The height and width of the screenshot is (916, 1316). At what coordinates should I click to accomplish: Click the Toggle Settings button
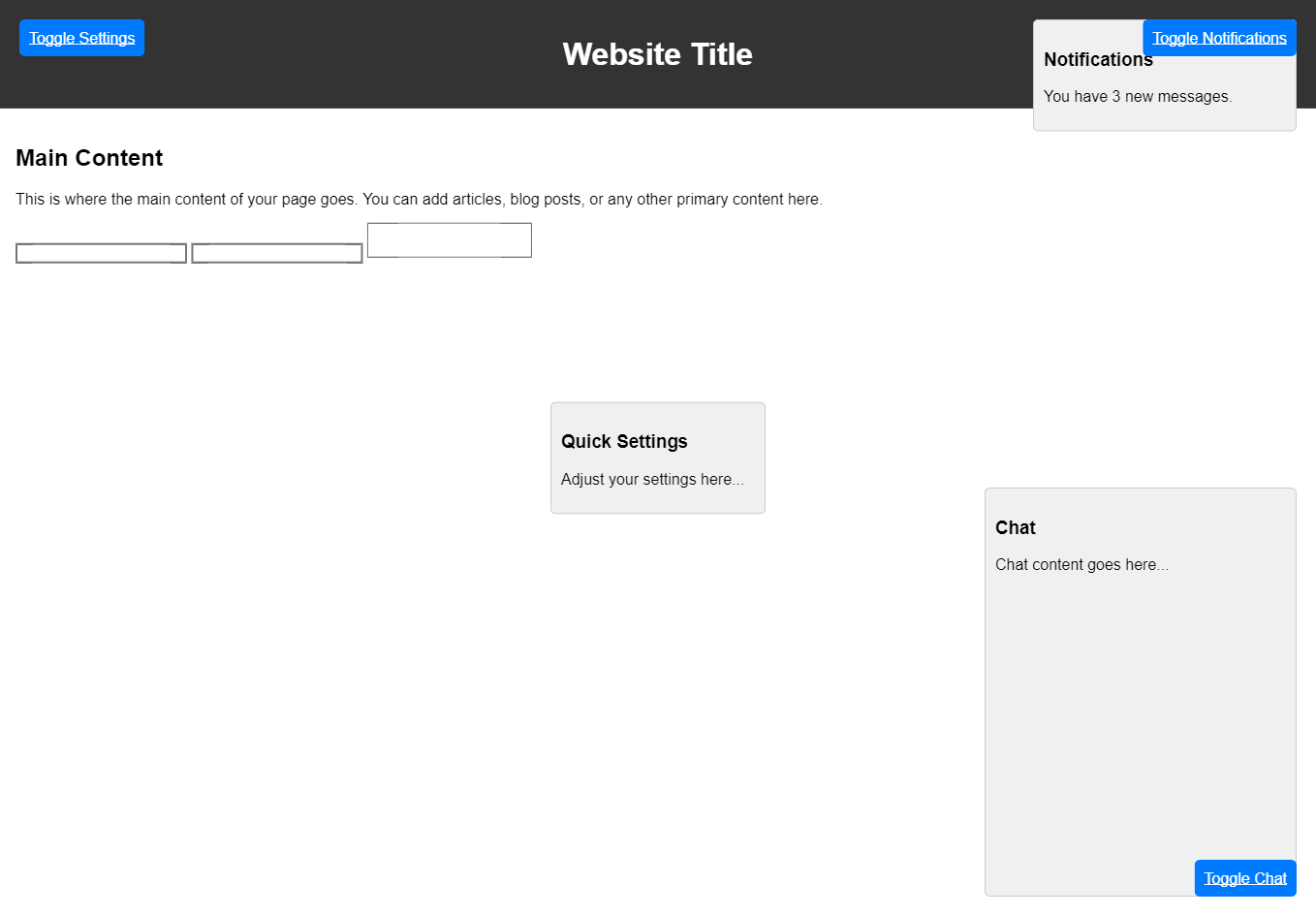pyautogui.click(x=81, y=38)
